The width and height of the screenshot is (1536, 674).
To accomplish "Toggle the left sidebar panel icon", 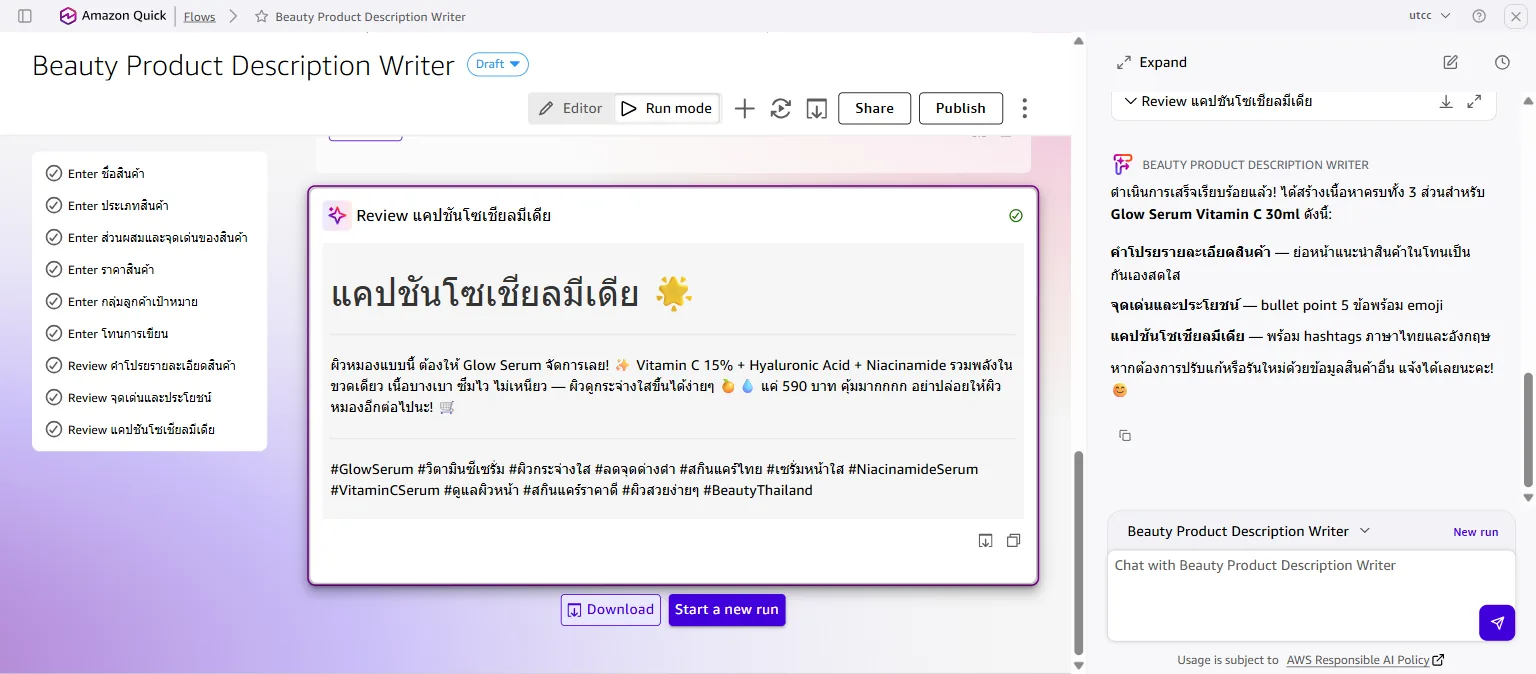I will [25, 16].
